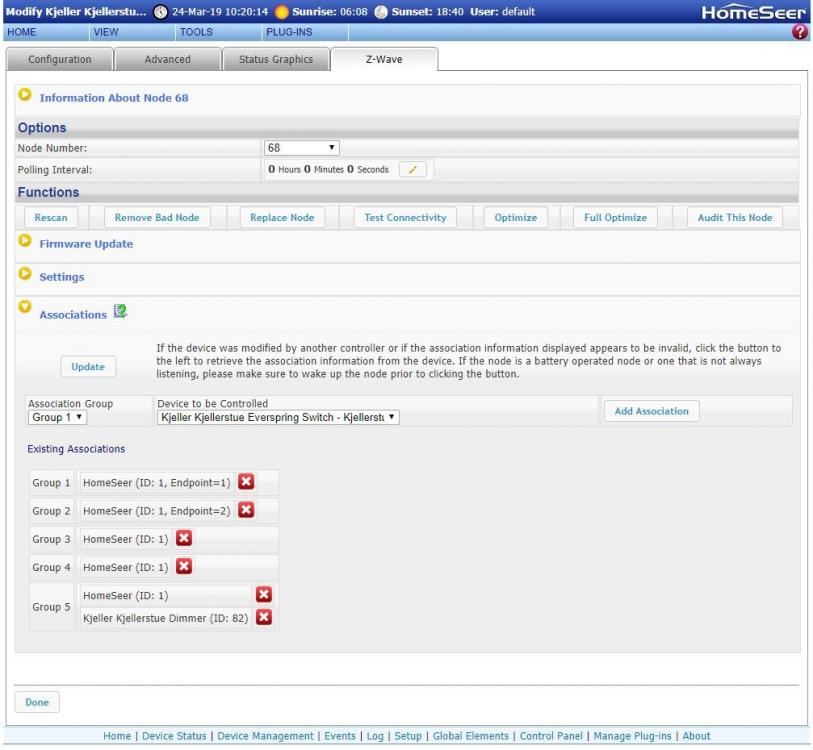813x750 pixels.
Task: Open the Node Number dropdown
Action: pyautogui.click(x=301, y=148)
